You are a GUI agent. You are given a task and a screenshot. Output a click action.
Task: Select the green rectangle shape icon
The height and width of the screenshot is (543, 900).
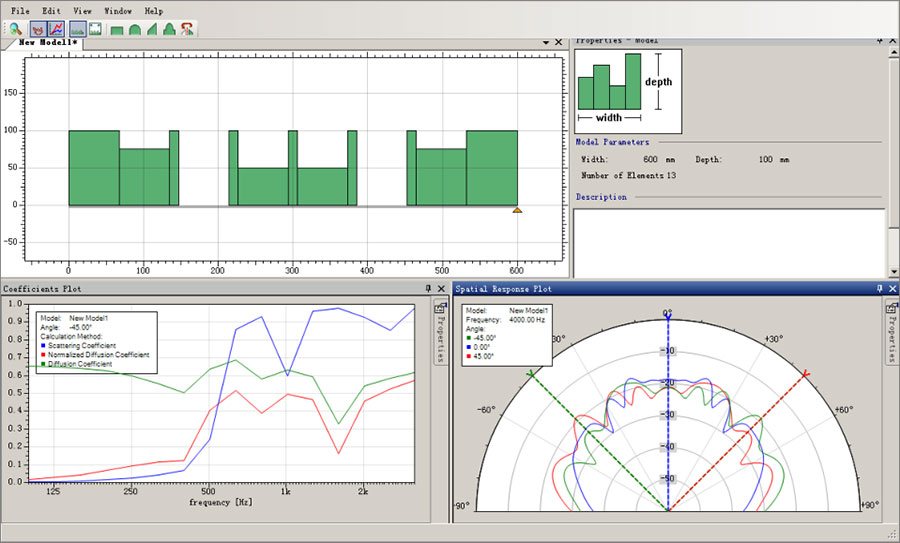(x=117, y=29)
